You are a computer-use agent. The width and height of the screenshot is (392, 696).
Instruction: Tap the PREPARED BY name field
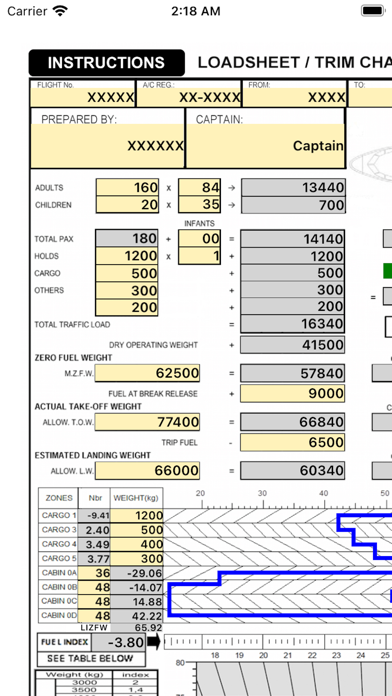tap(107, 146)
